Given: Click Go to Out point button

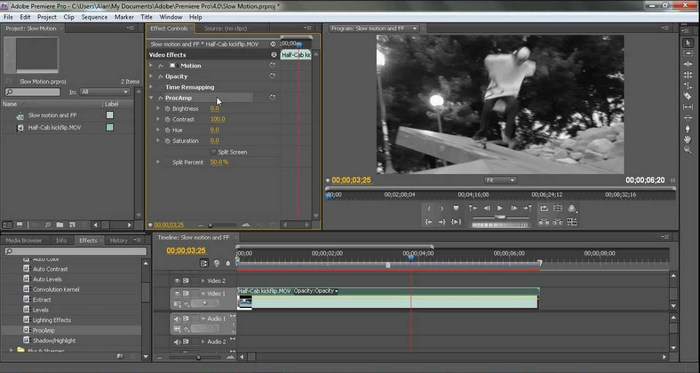Looking at the screenshot, I should point(442,221).
